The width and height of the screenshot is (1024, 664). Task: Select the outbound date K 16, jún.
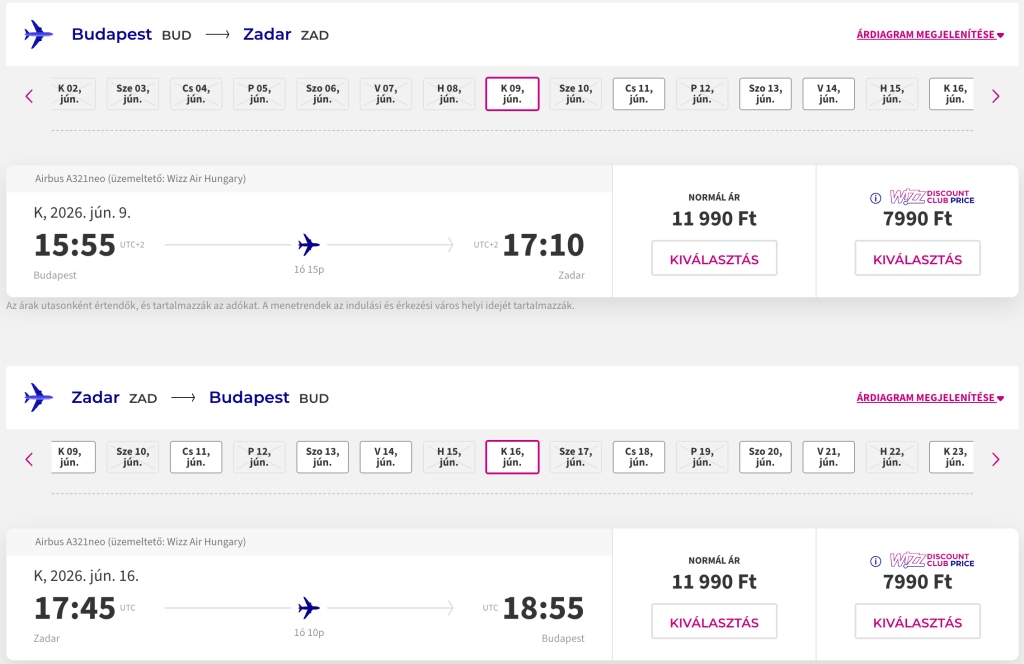click(954, 94)
